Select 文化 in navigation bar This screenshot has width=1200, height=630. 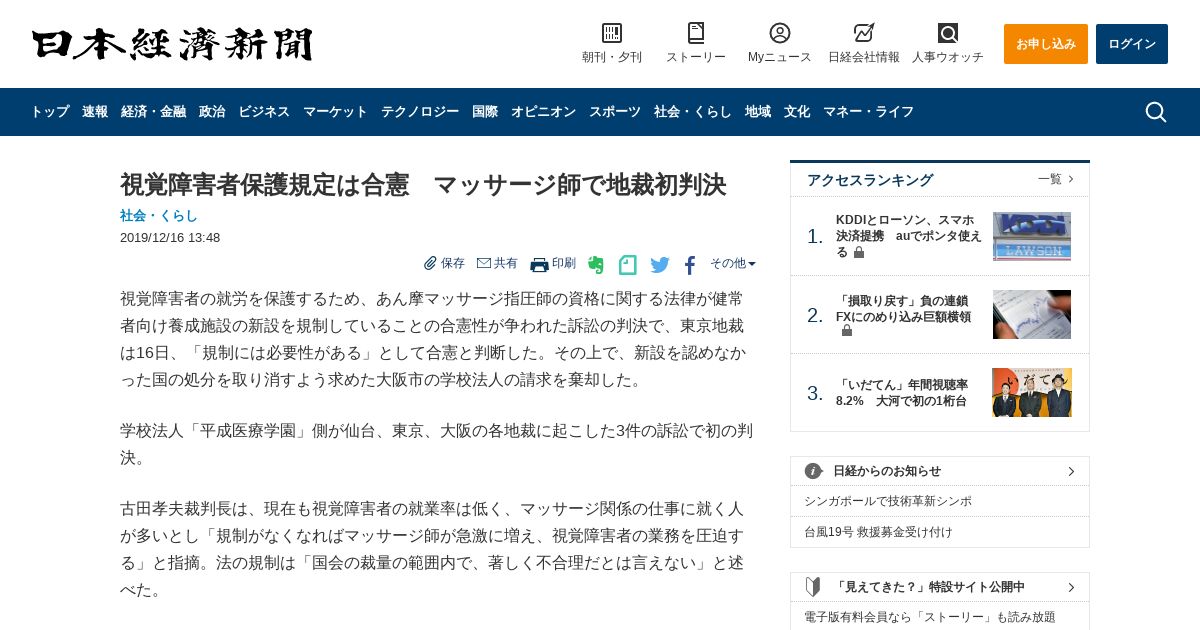797,112
